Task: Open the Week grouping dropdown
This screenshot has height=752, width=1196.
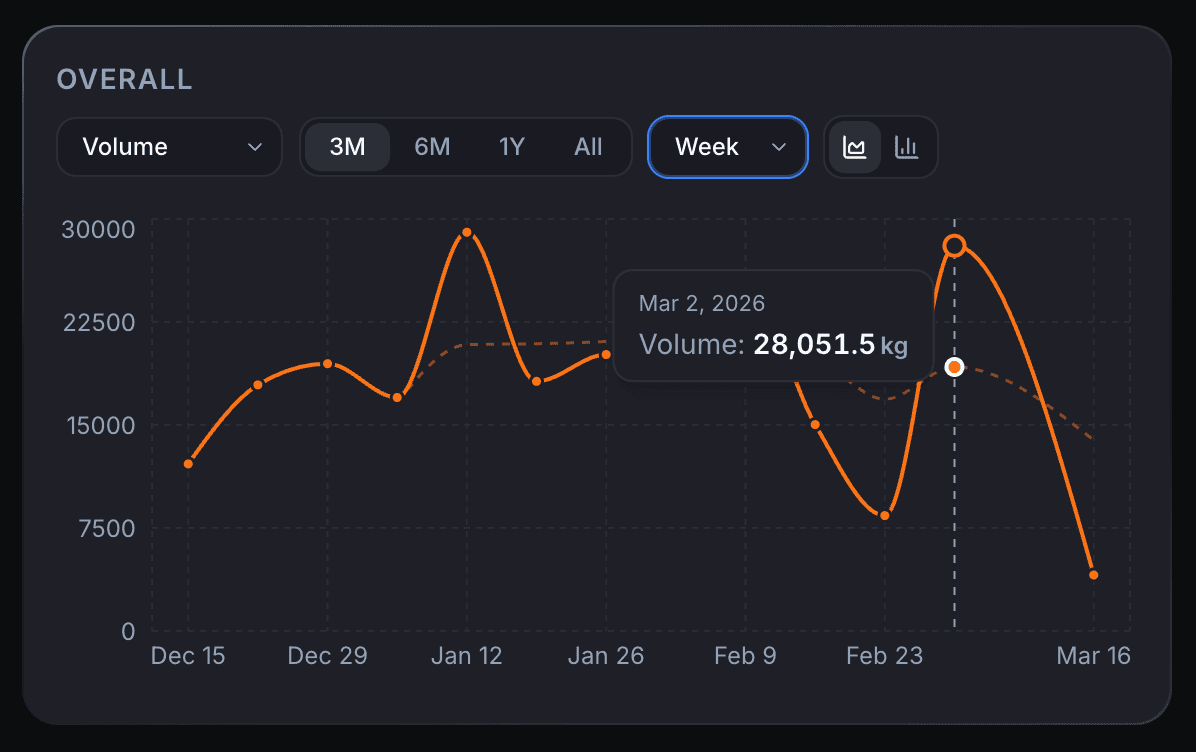Action: point(727,147)
